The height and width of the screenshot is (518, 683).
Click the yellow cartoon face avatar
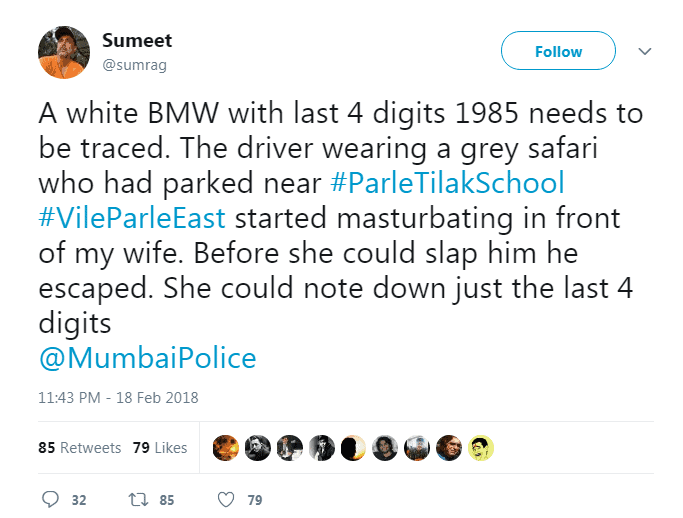481,448
